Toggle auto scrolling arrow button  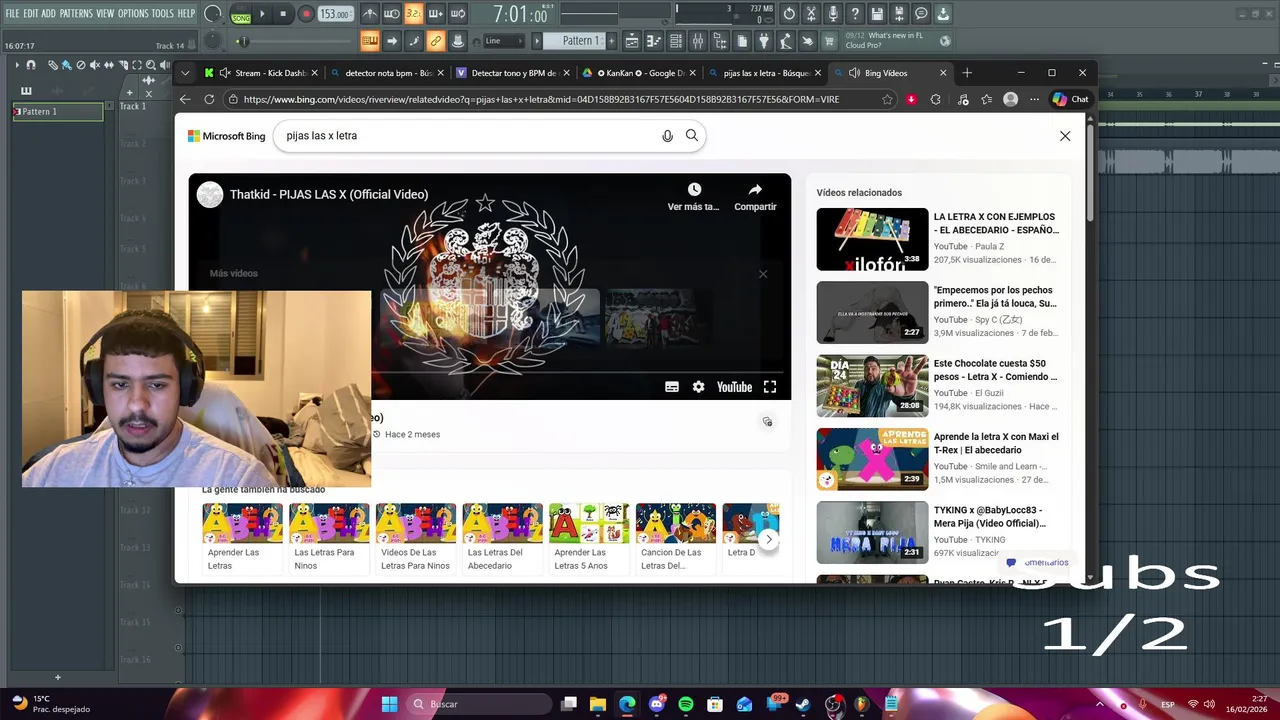coord(392,41)
